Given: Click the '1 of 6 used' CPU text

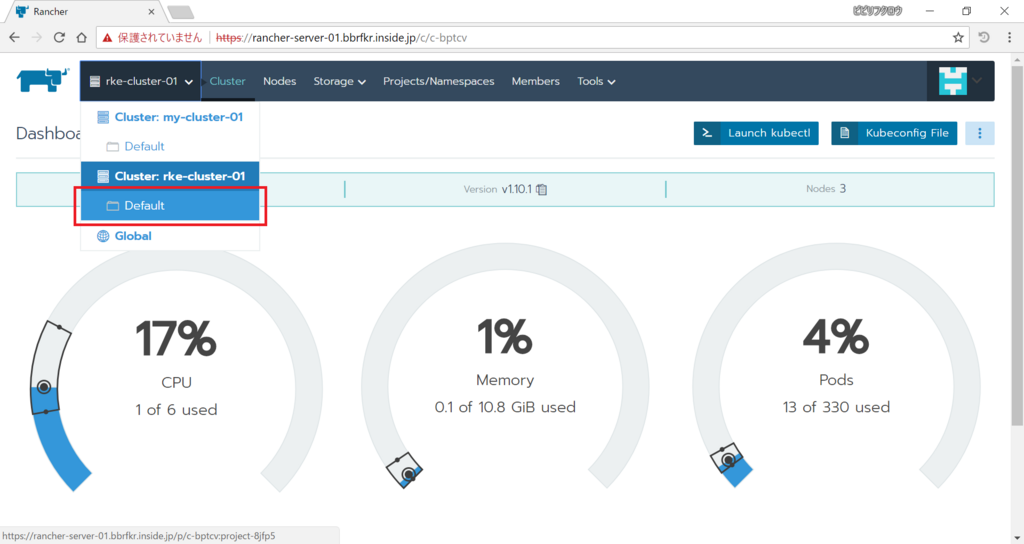Looking at the screenshot, I should (176, 410).
